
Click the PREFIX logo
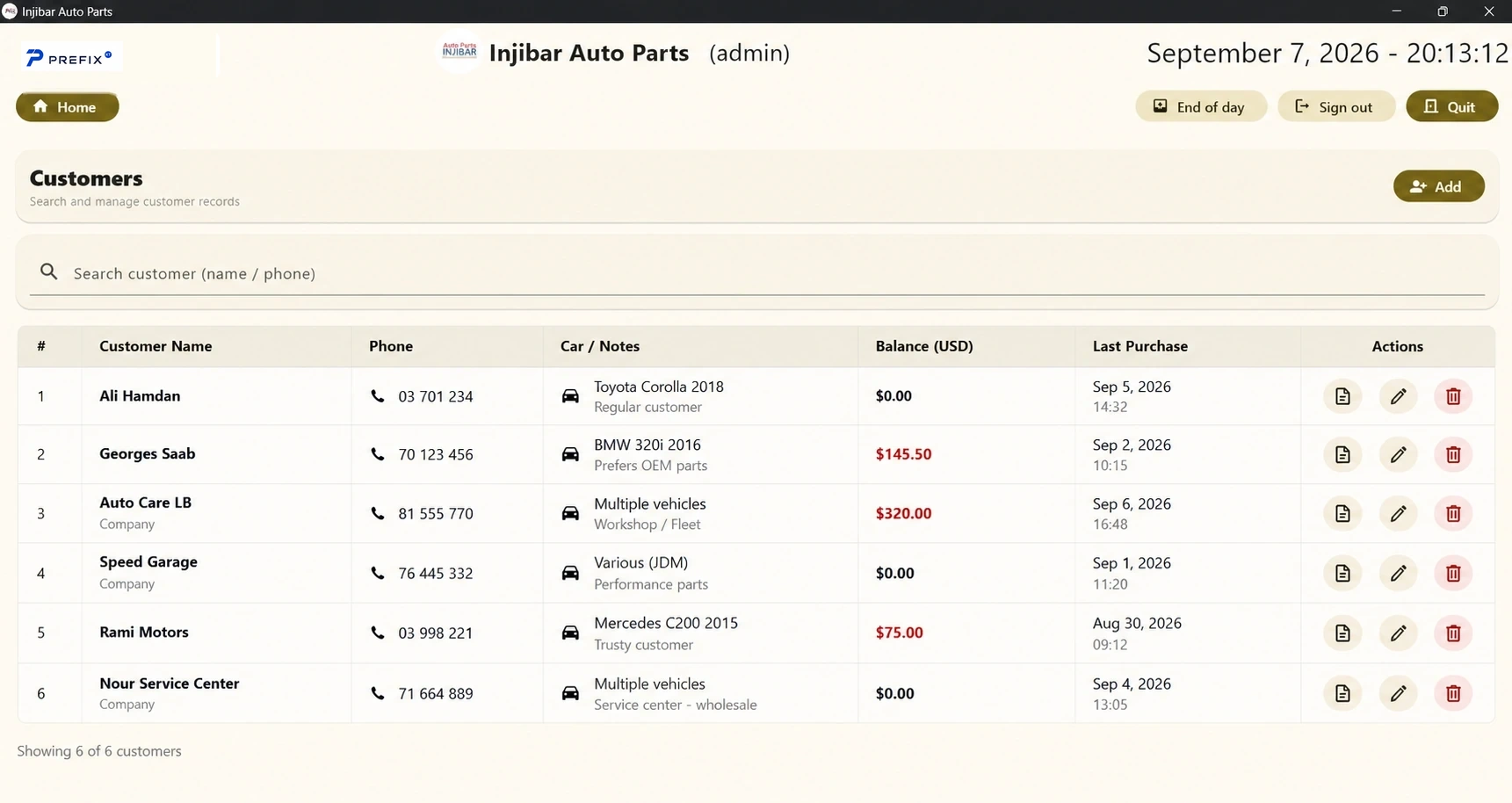69,58
